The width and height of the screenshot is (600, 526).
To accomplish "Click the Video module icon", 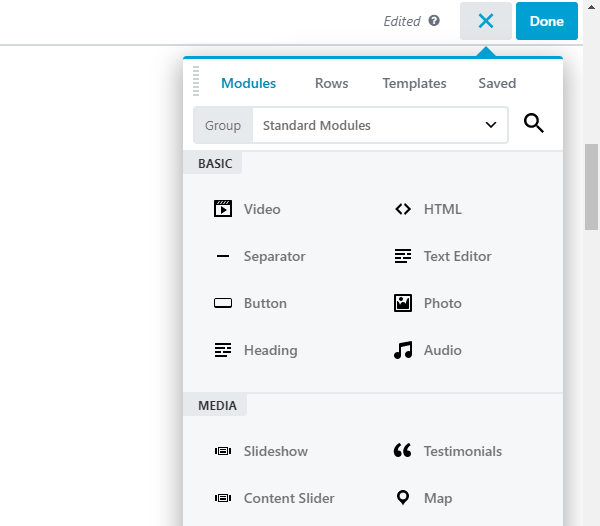I will 223,209.
